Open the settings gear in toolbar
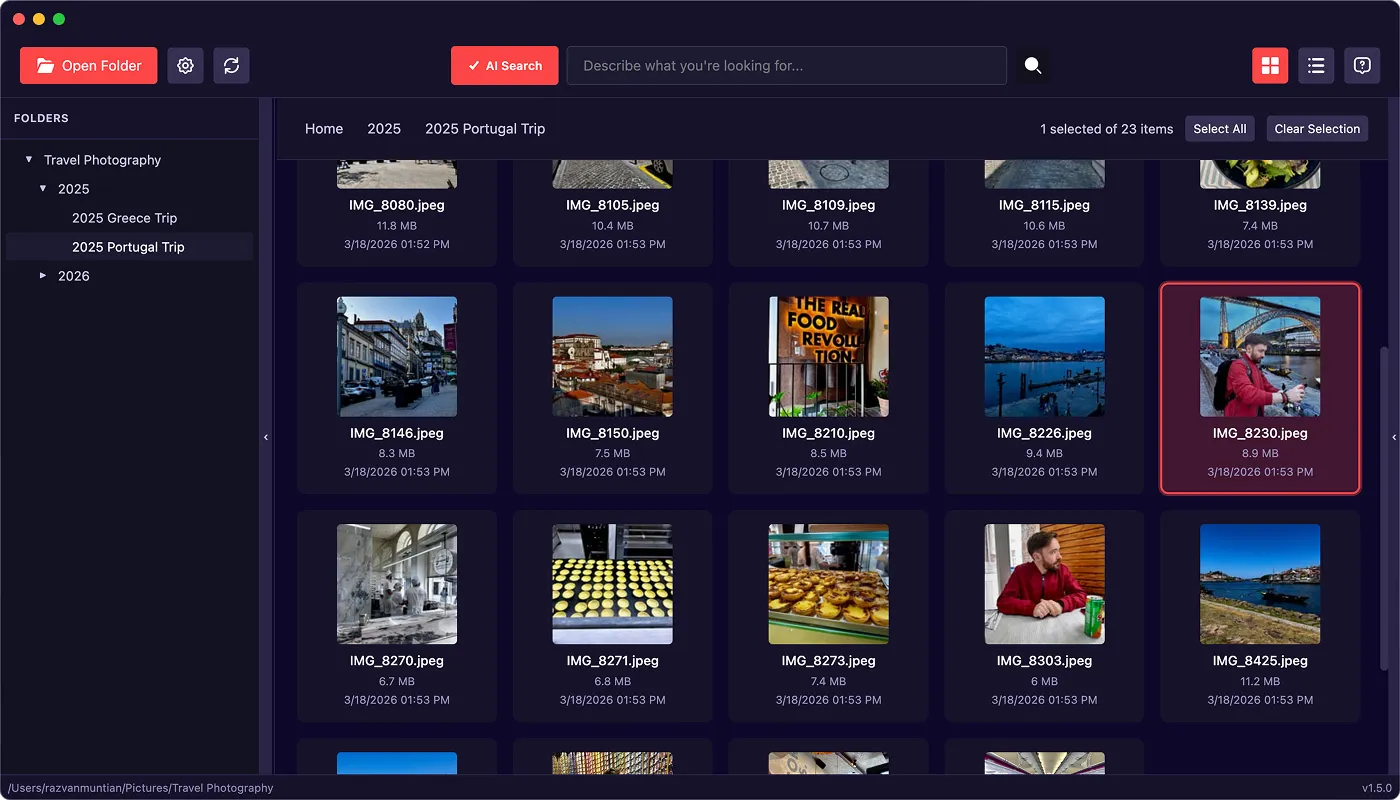Image resolution: width=1400 pixels, height=800 pixels. point(185,66)
